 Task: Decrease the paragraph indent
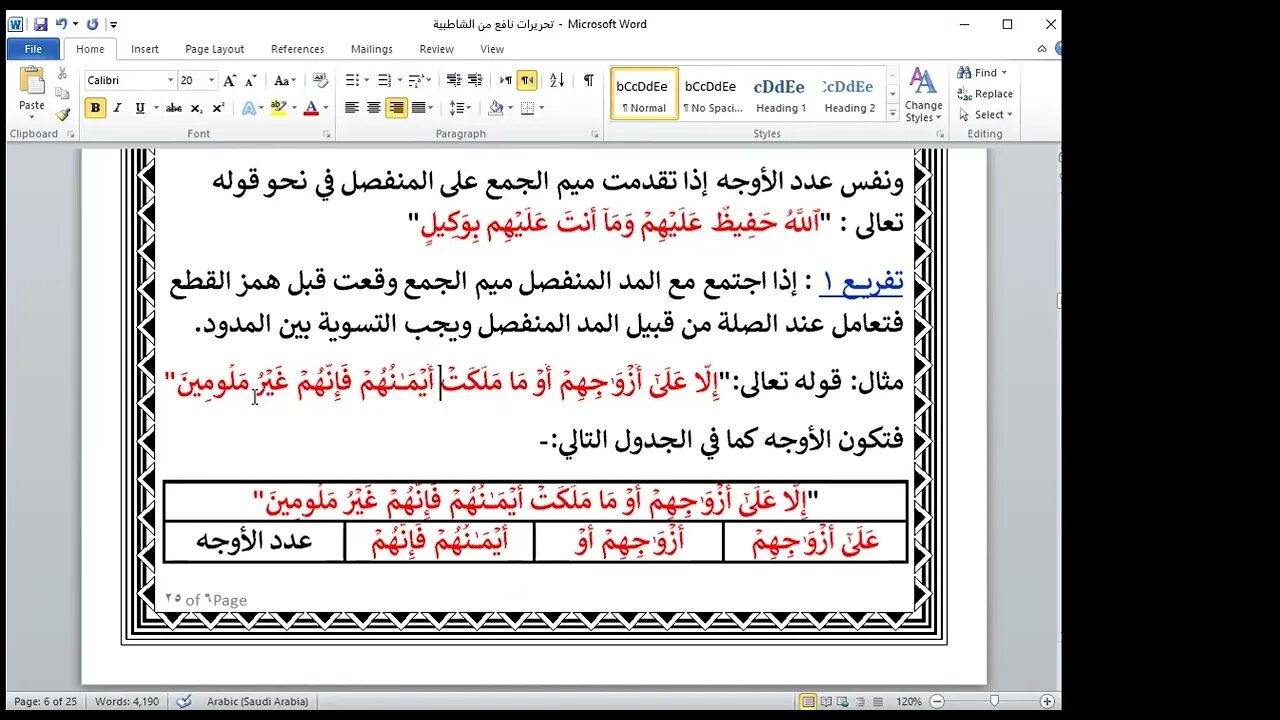pyautogui.click(x=453, y=80)
